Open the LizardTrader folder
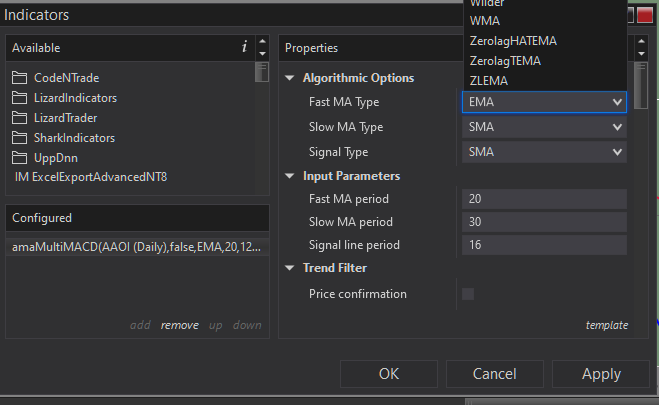The image size is (659, 405). point(54,118)
